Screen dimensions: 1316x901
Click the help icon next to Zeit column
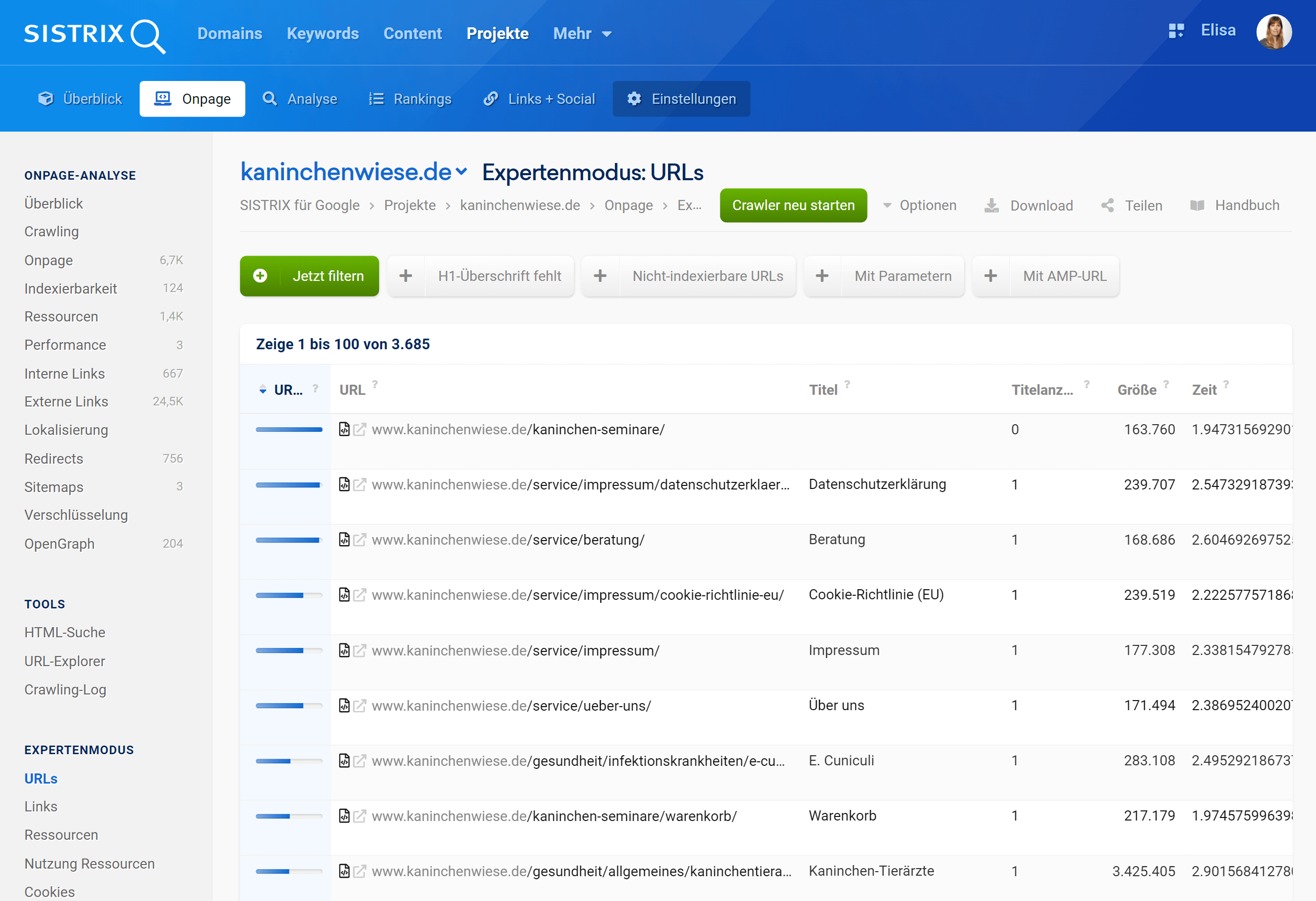[1226, 384]
